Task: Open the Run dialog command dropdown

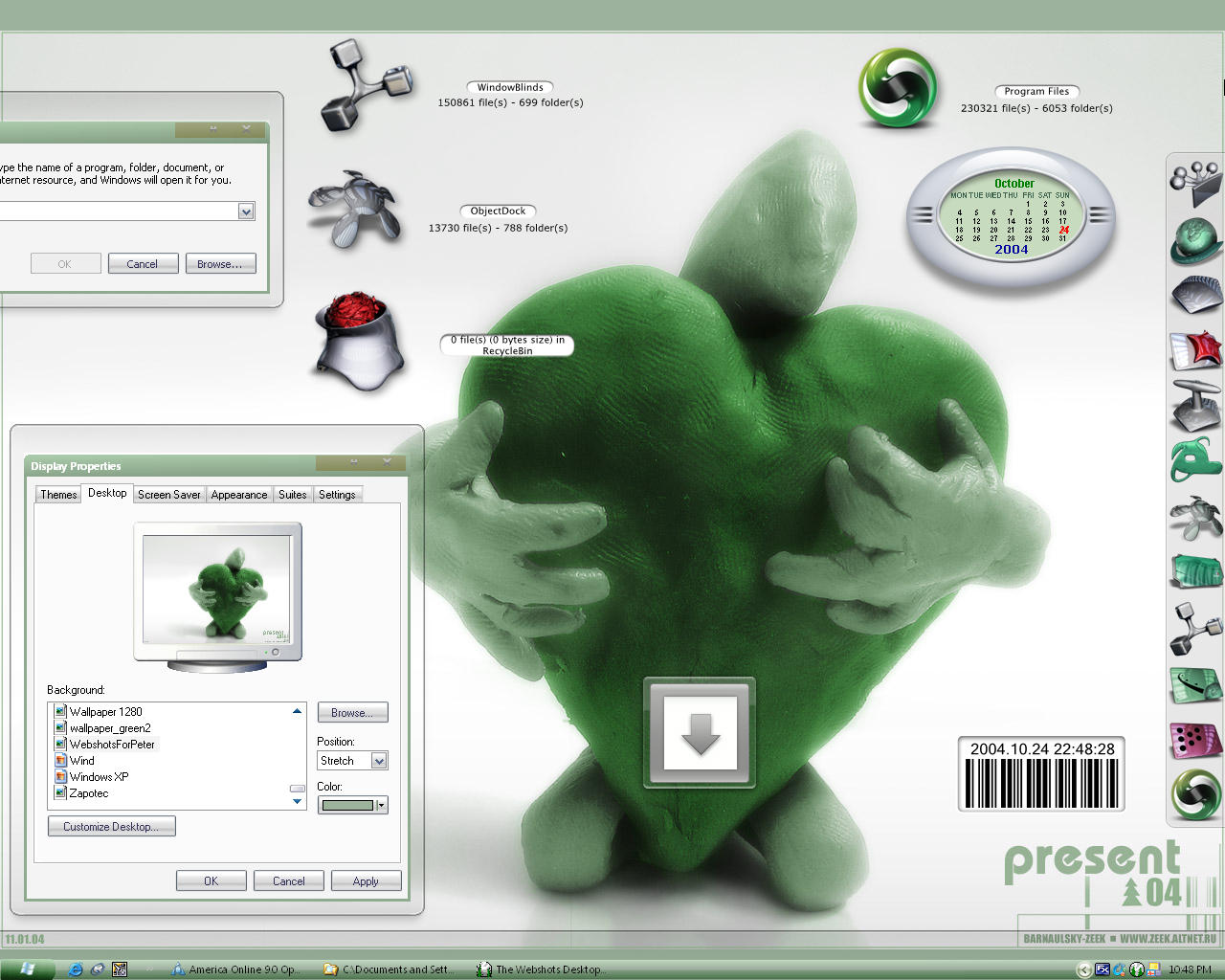Action: pos(246,212)
